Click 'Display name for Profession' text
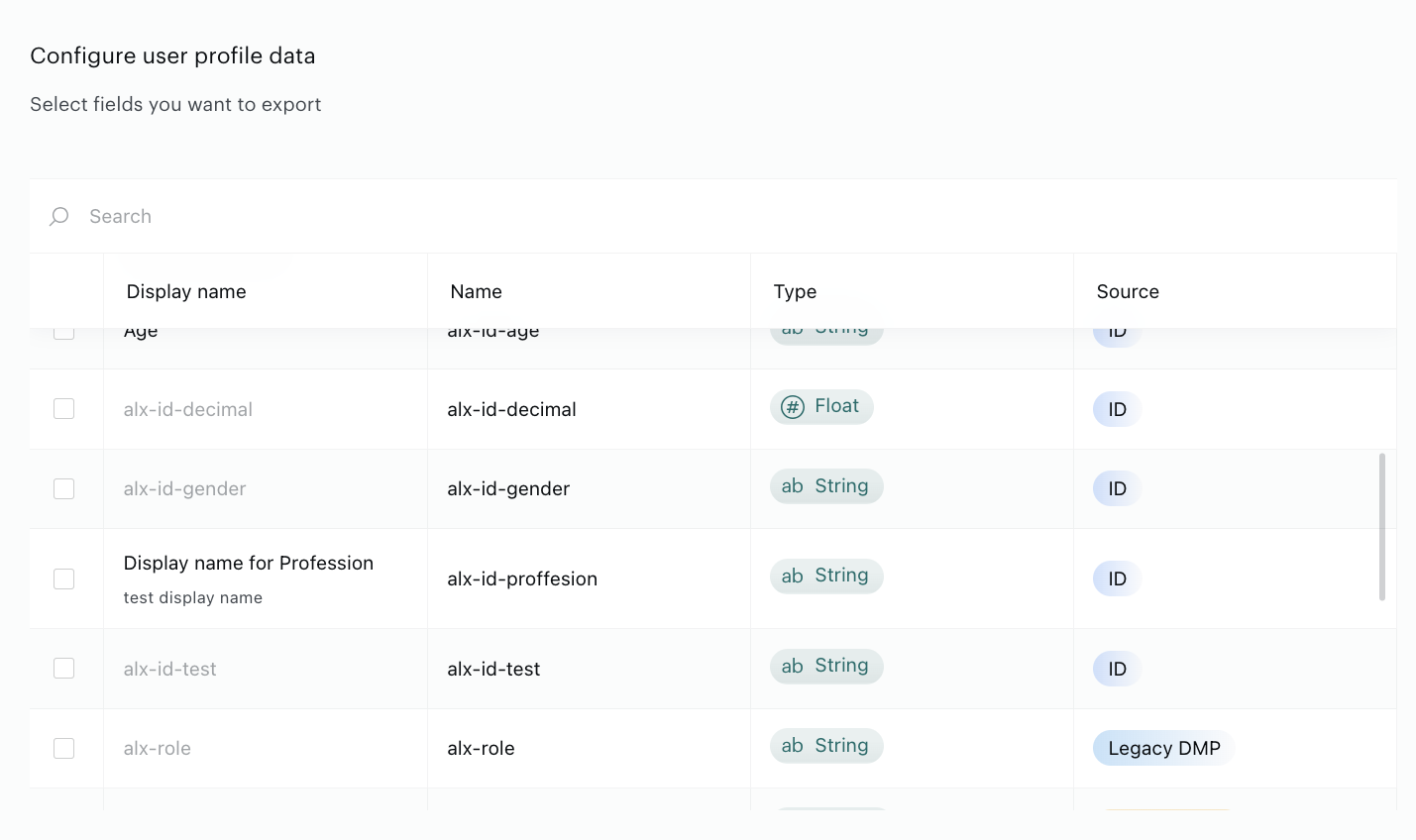The height and width of the screenshot is (840, 1416). pyautogui.click(x=249, y=563)
